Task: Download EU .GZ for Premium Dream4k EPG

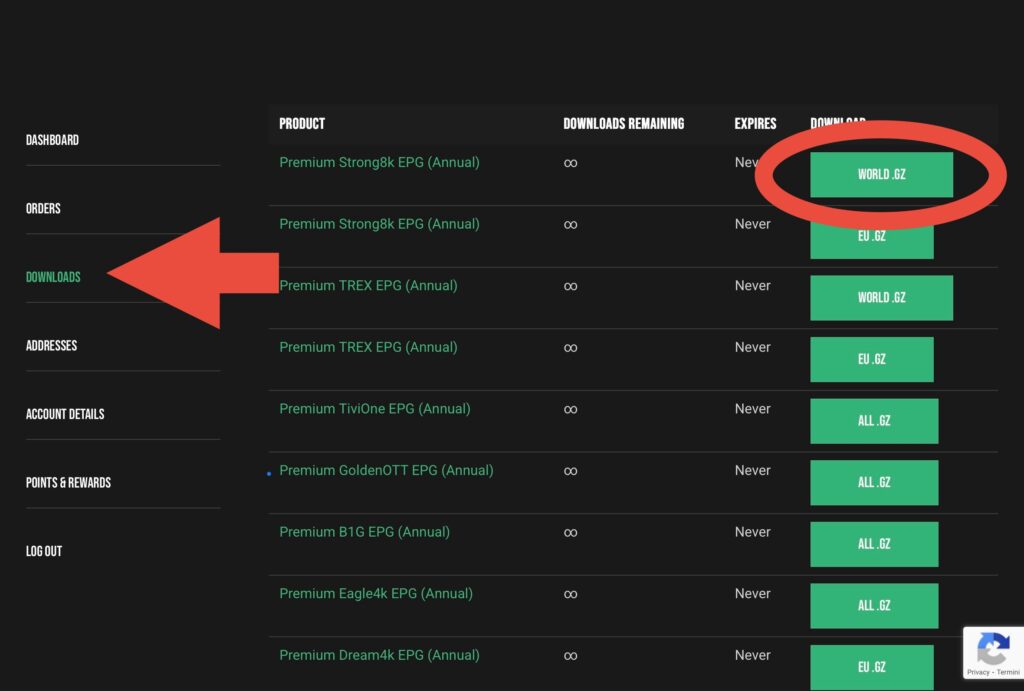Action: [x=871, y=667]
